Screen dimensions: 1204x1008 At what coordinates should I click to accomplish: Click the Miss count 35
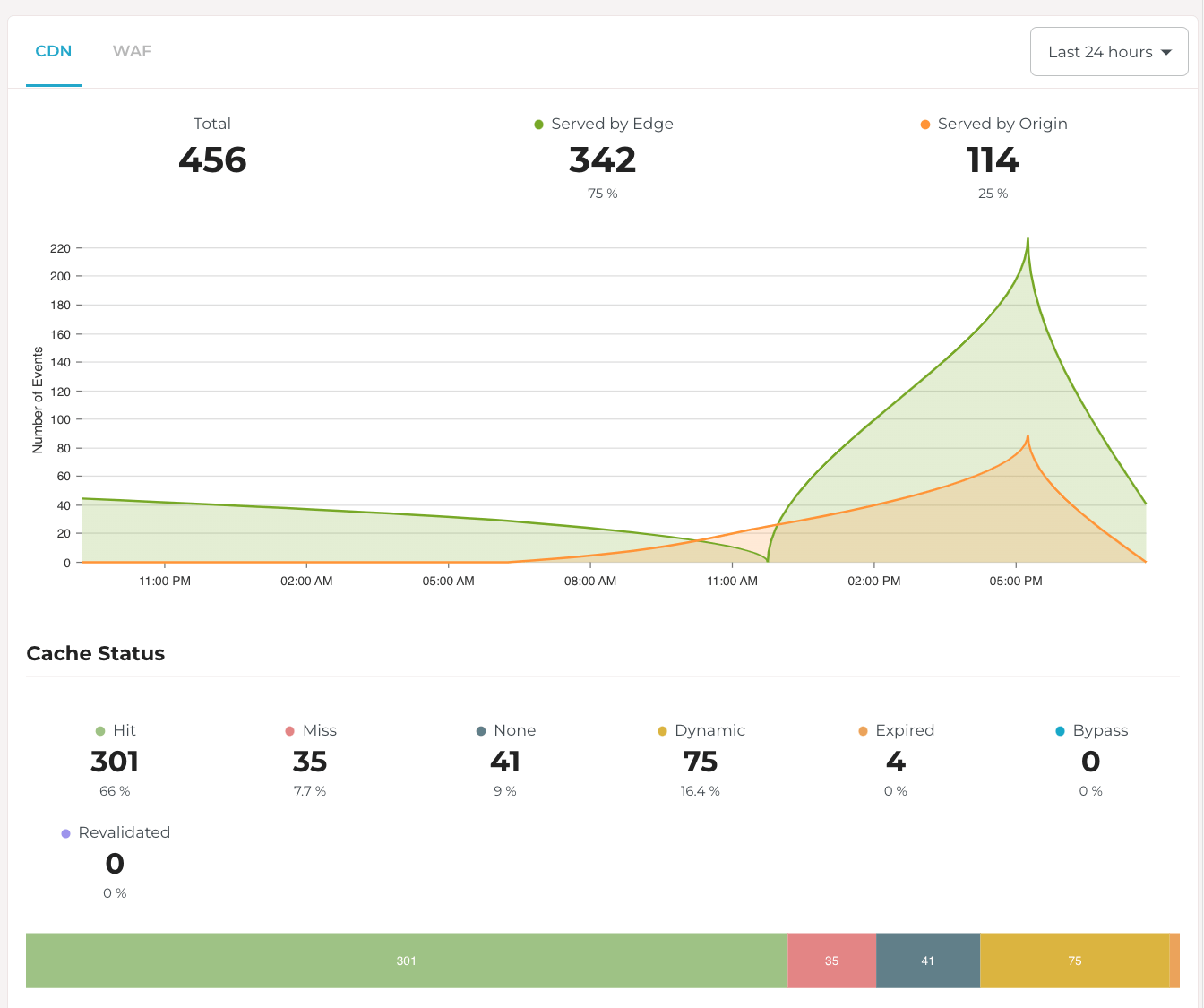310,762
